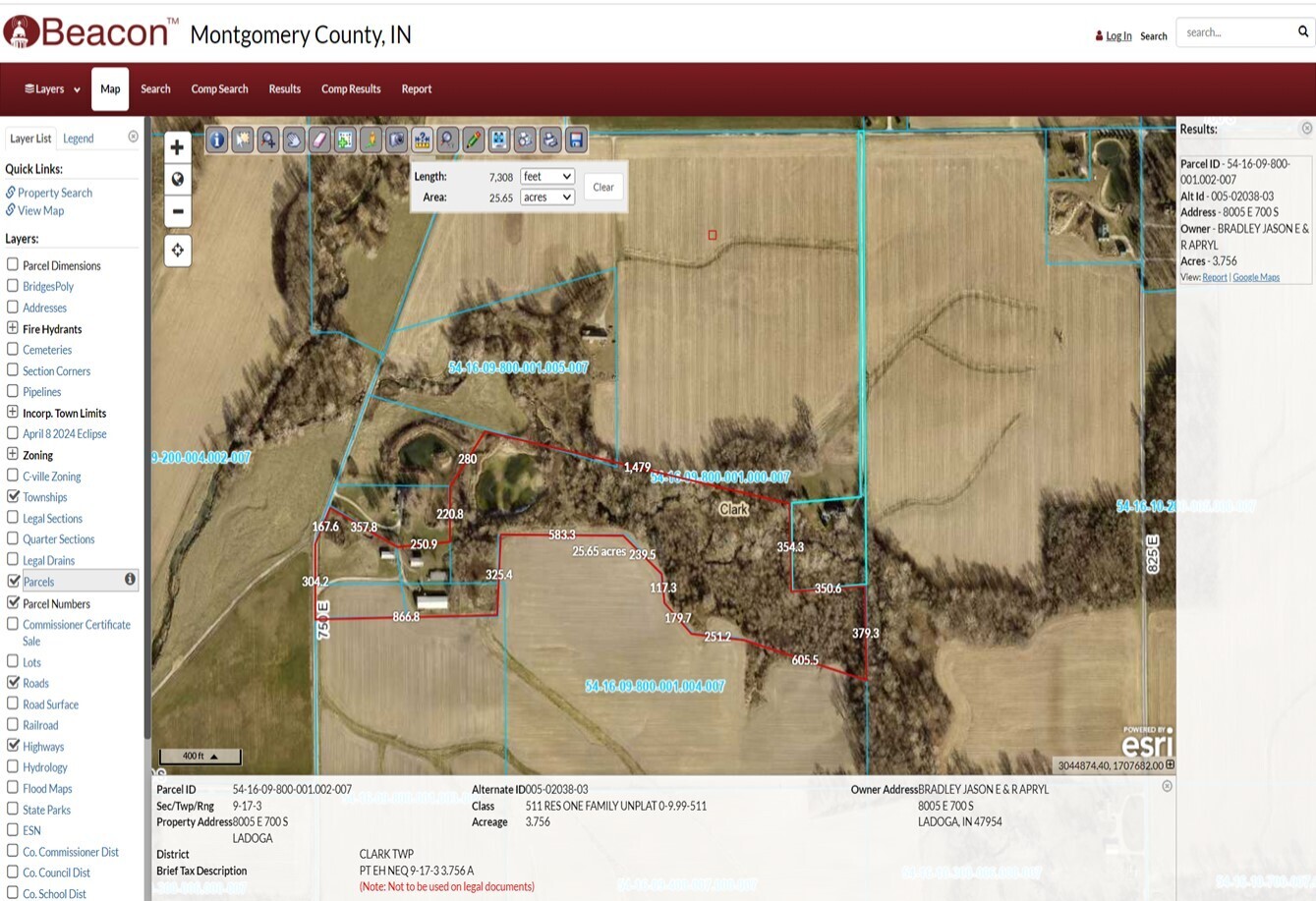The image size is (1316, 901).
Task: Click the floppy disk Save icon
Action: [576, 141]
